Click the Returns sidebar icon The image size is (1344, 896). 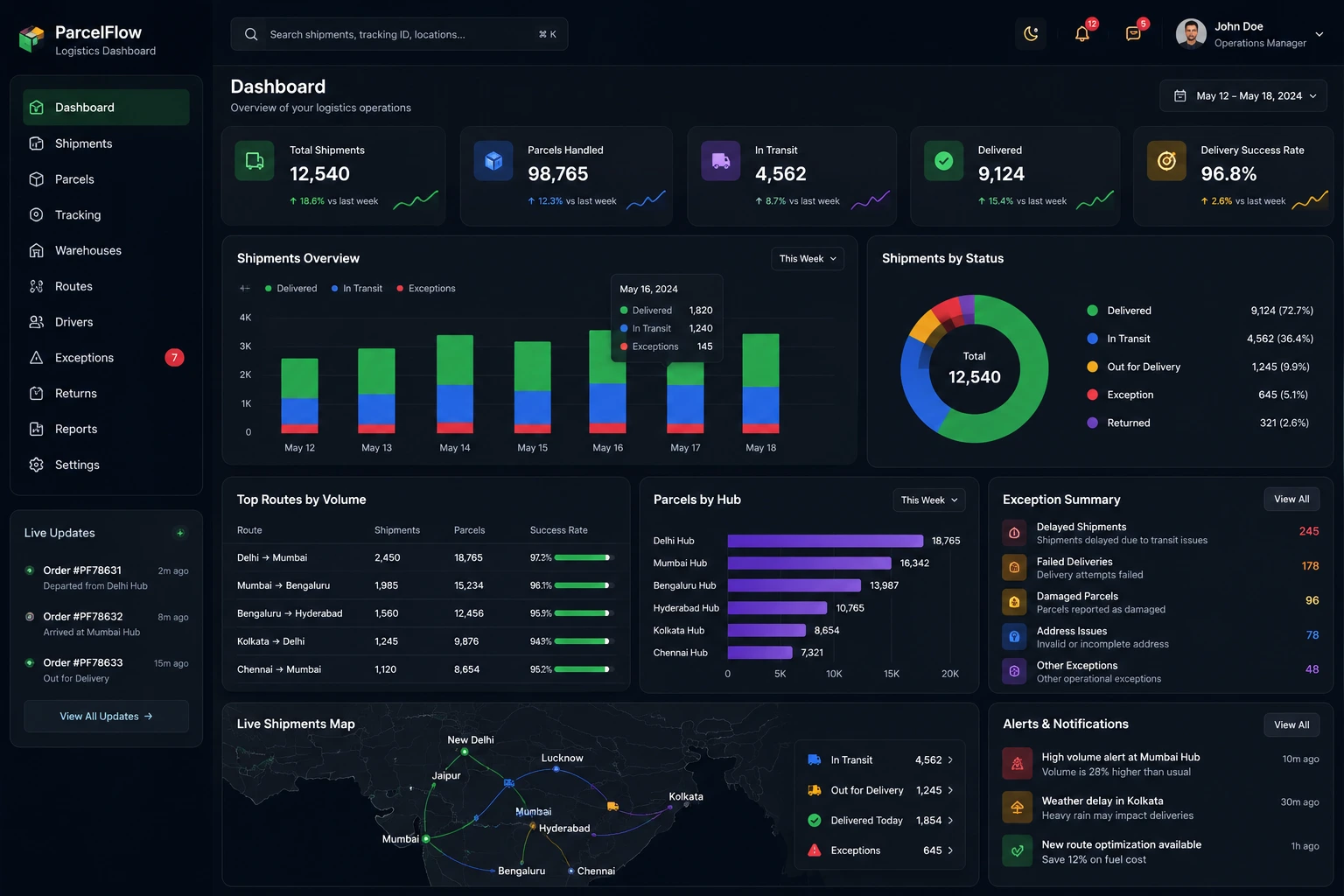coord(36,394)
